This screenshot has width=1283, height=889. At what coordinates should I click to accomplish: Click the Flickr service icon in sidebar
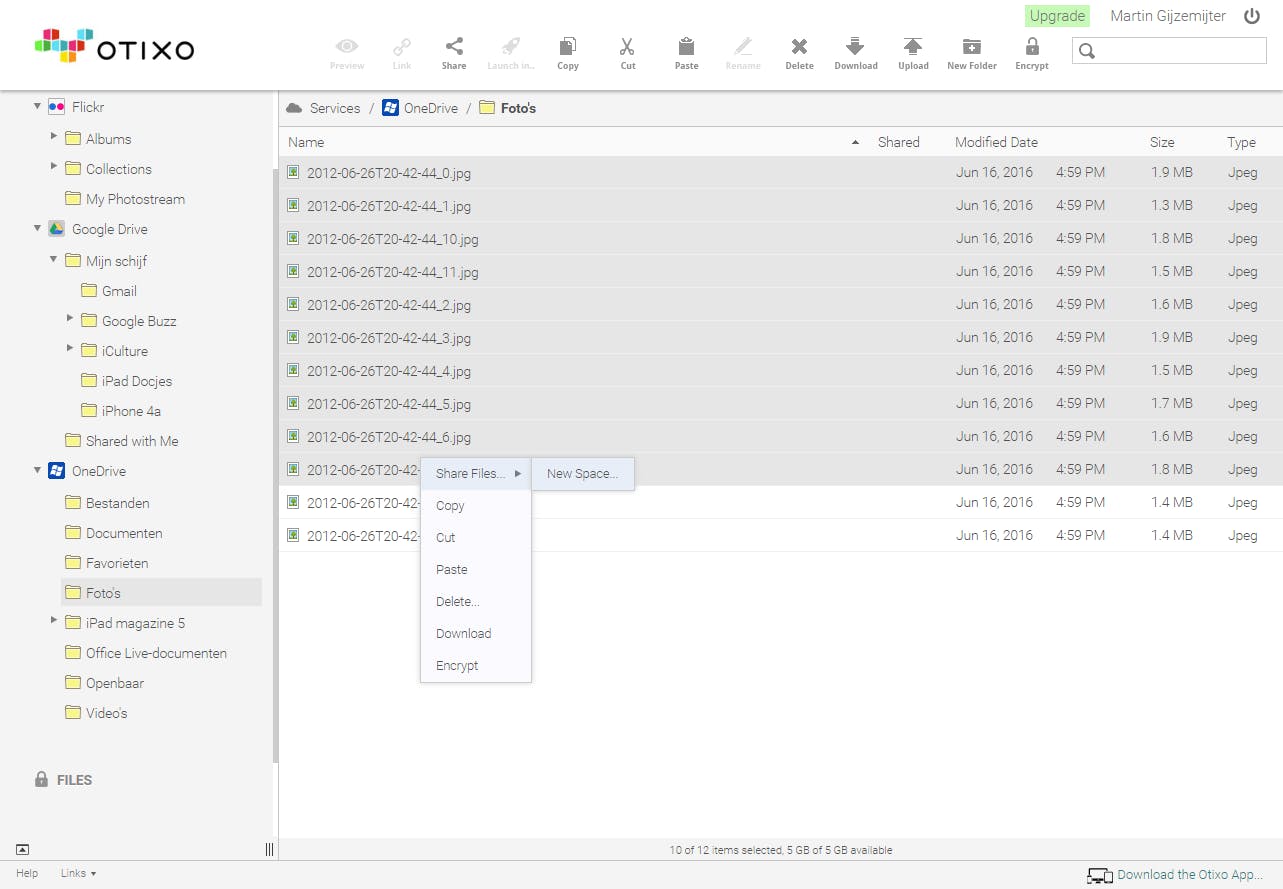pyautogui.click(x=56, y=107)
